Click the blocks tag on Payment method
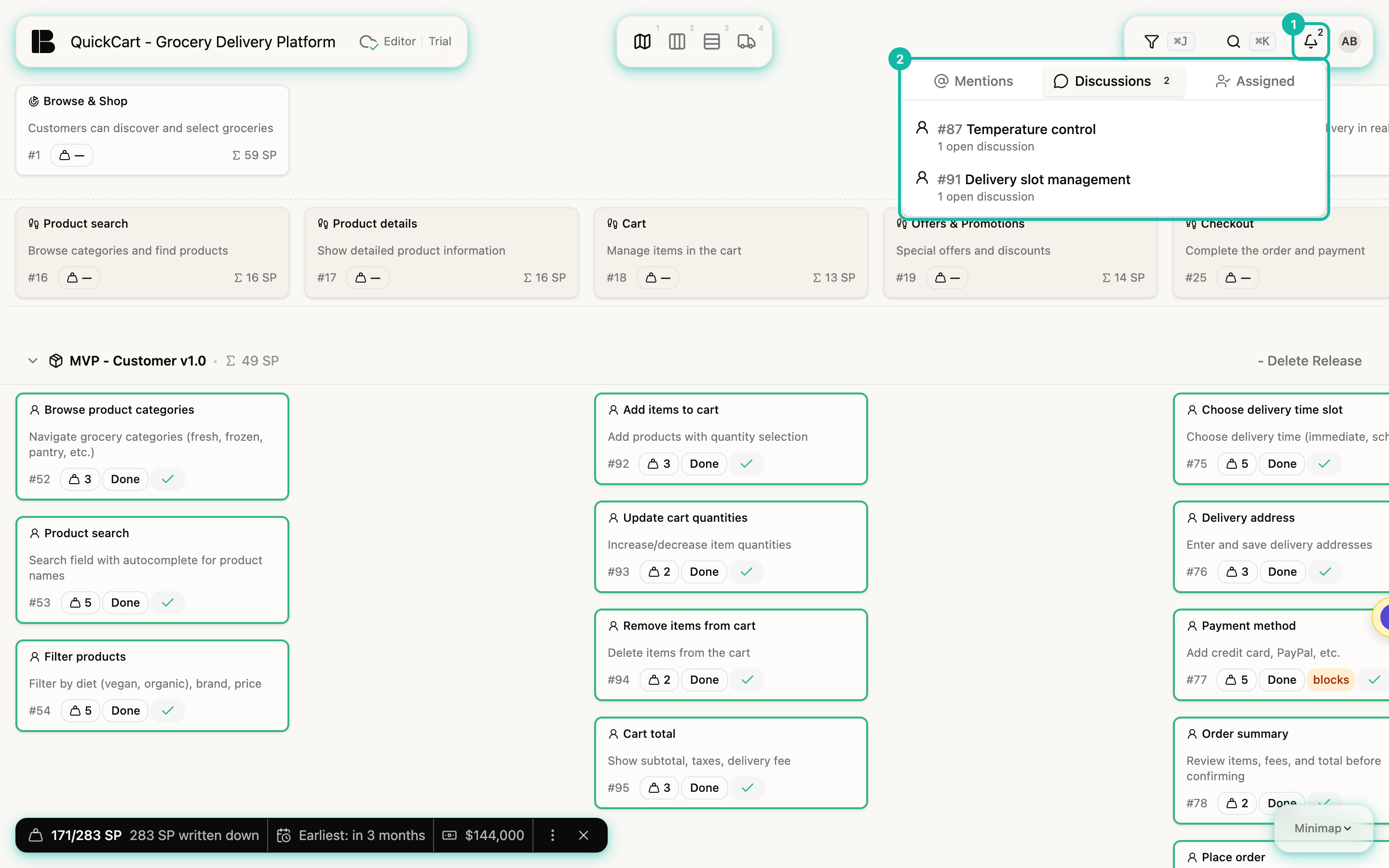1389x868 pixels. point(1331,680)
